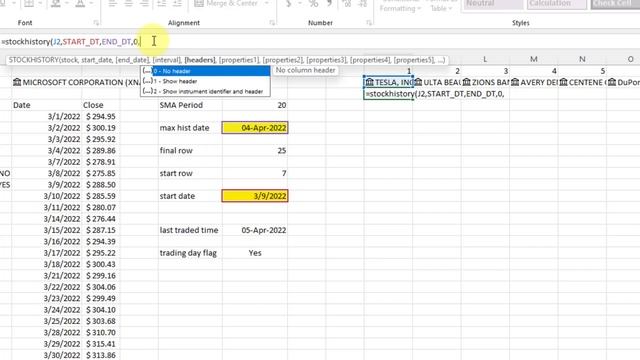Click the Increase Decimal icon
This screenshot has height=360, width=640.
(347, 4)
